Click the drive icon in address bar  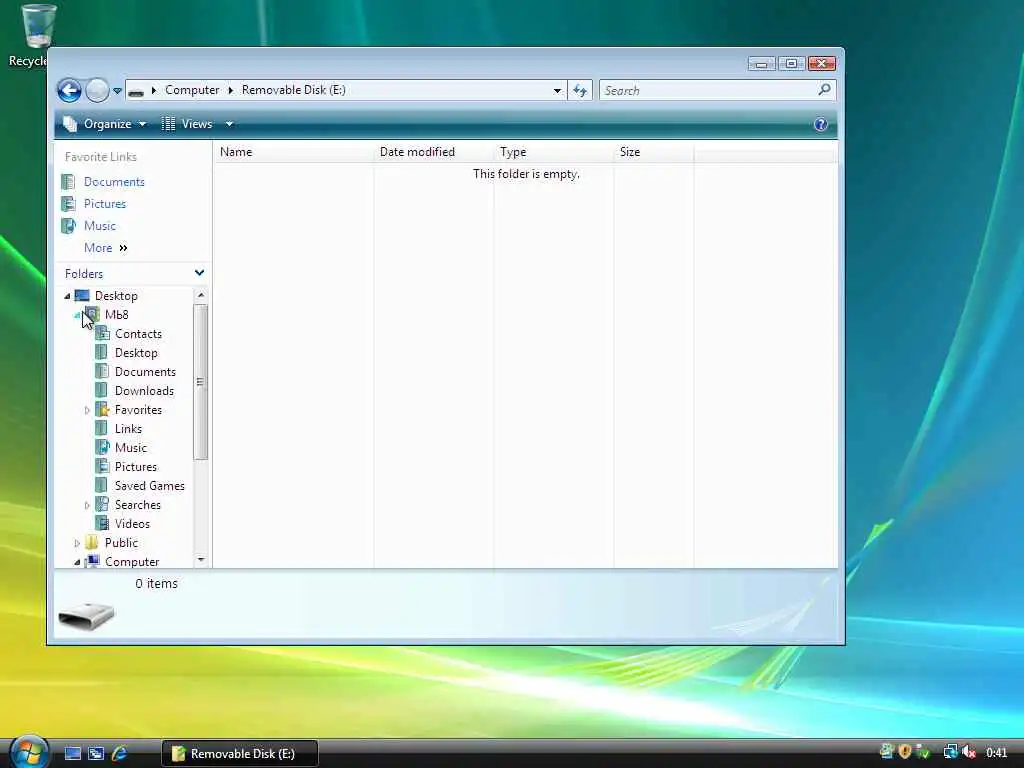[136, 91]
